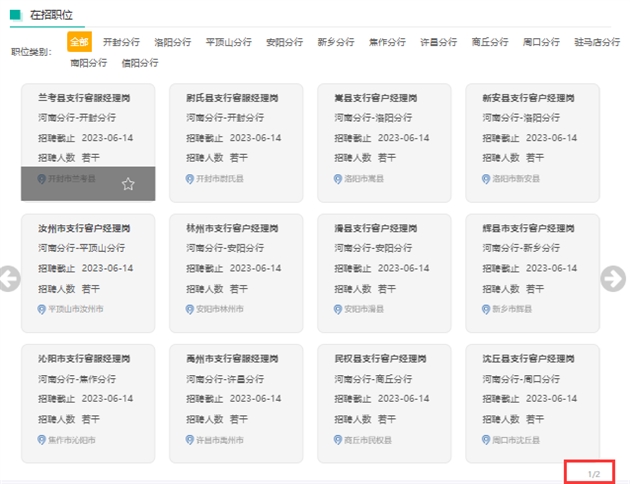Screen dimensions: 630x484
Task: Click location pin icon beside 新乡市辉县
Action: tap(486, 309)
